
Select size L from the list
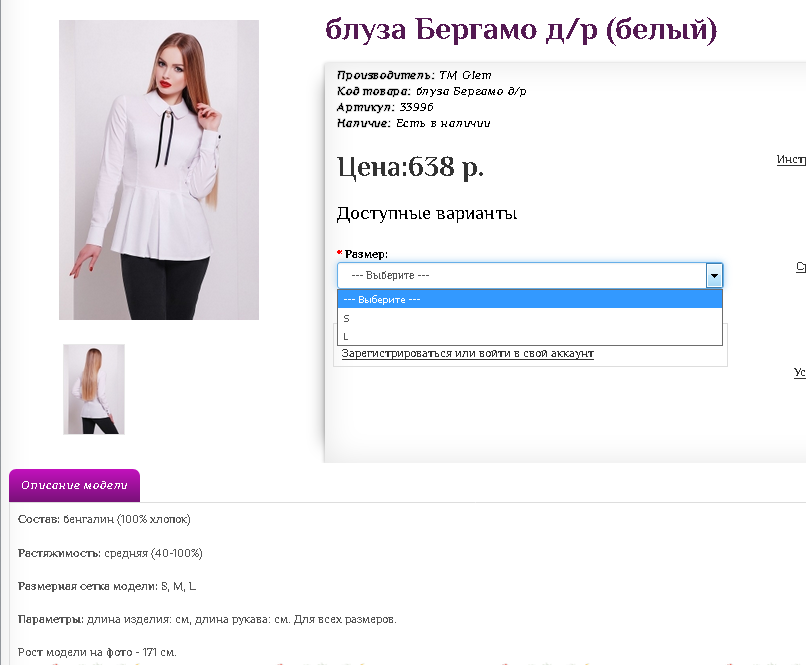click(x=530, y=337)
